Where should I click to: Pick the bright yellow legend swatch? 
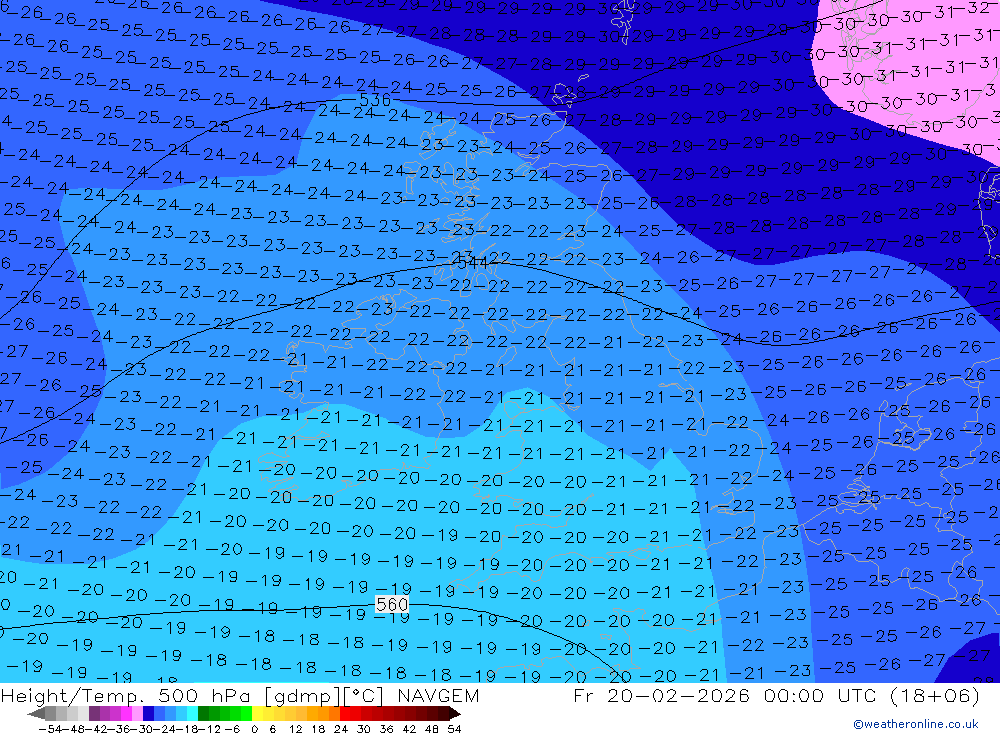pos(257,713)
